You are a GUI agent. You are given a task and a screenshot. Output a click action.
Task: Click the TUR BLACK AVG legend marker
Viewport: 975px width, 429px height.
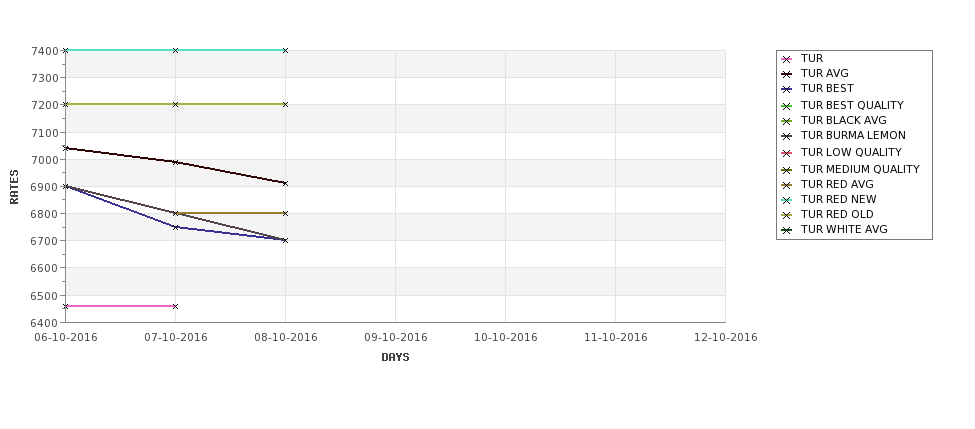pos(787,121)
